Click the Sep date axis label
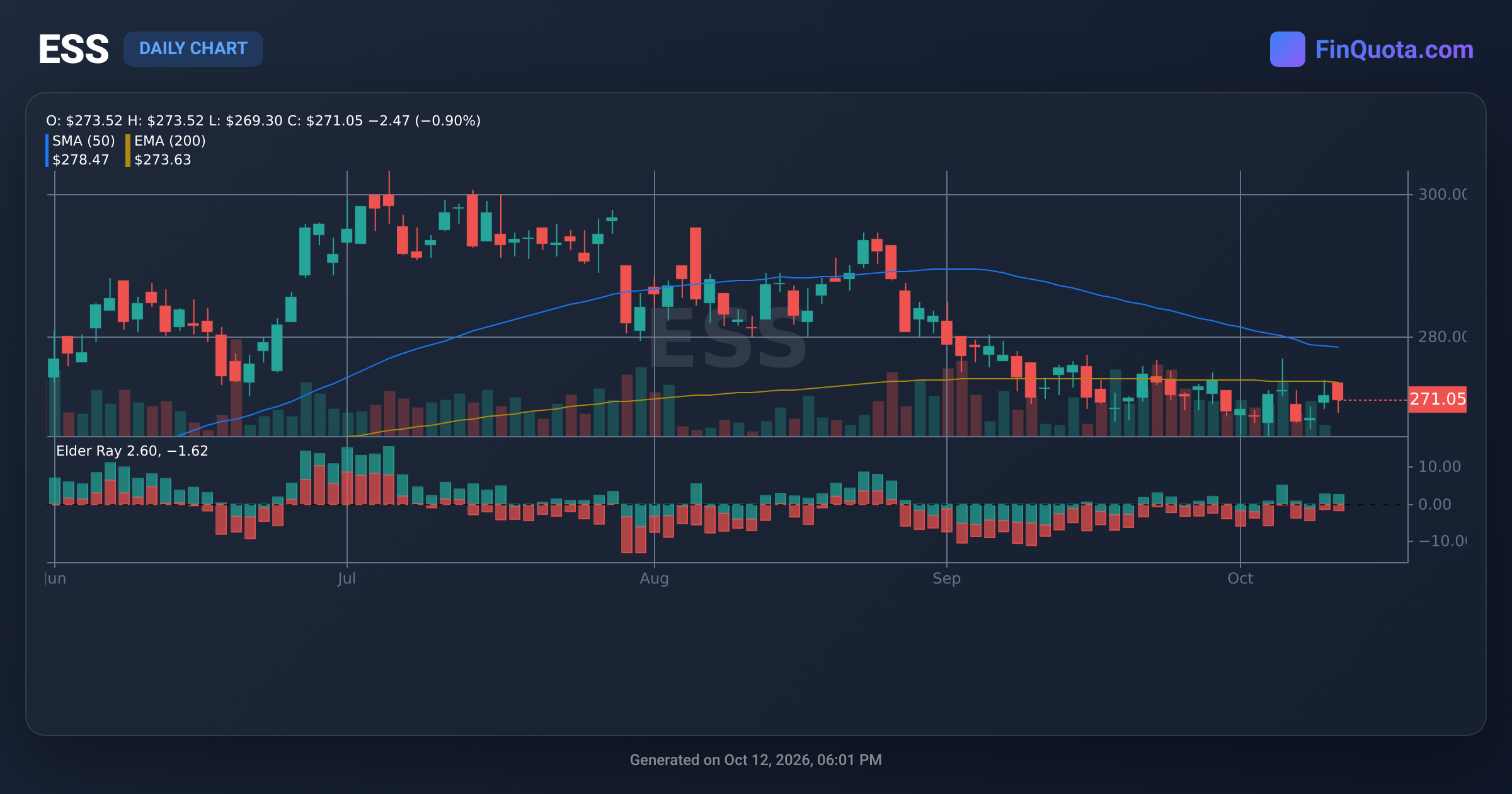Viewport: 1512px width, 794px height. 946,578
